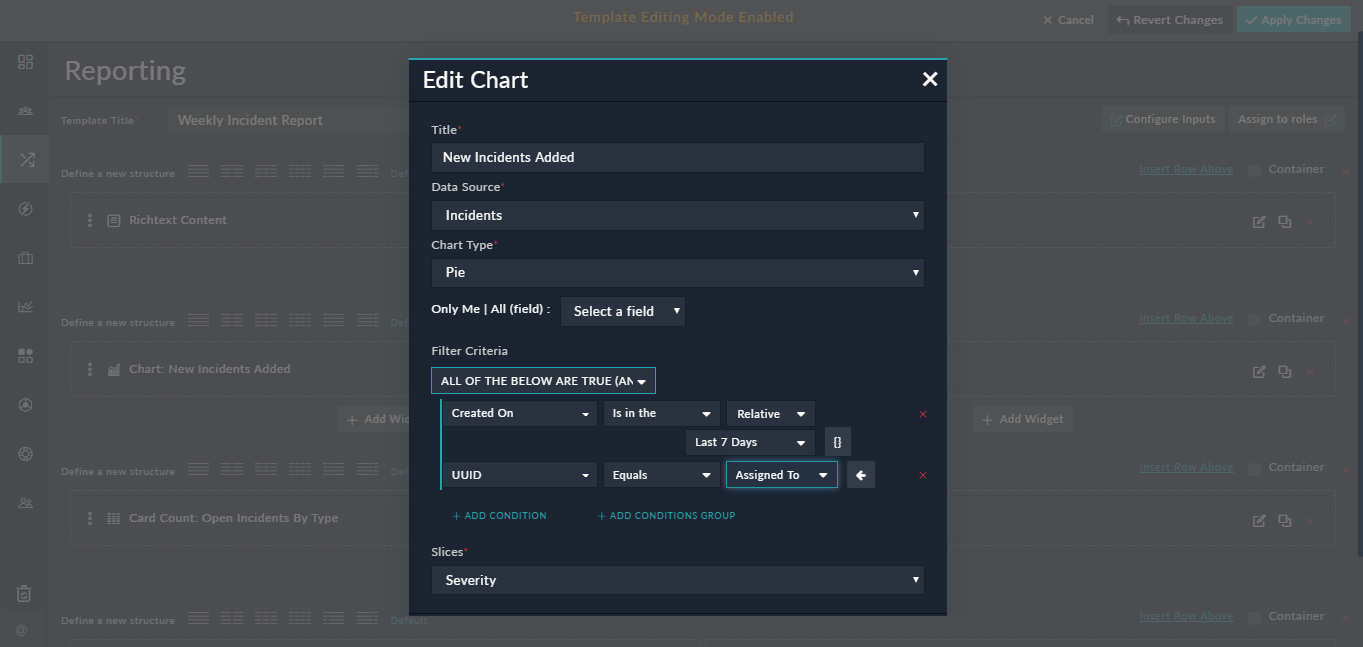Click the left arrow beside Assigned To field
This screenshot has height=647, width=1363.
(x=861, y=474)
